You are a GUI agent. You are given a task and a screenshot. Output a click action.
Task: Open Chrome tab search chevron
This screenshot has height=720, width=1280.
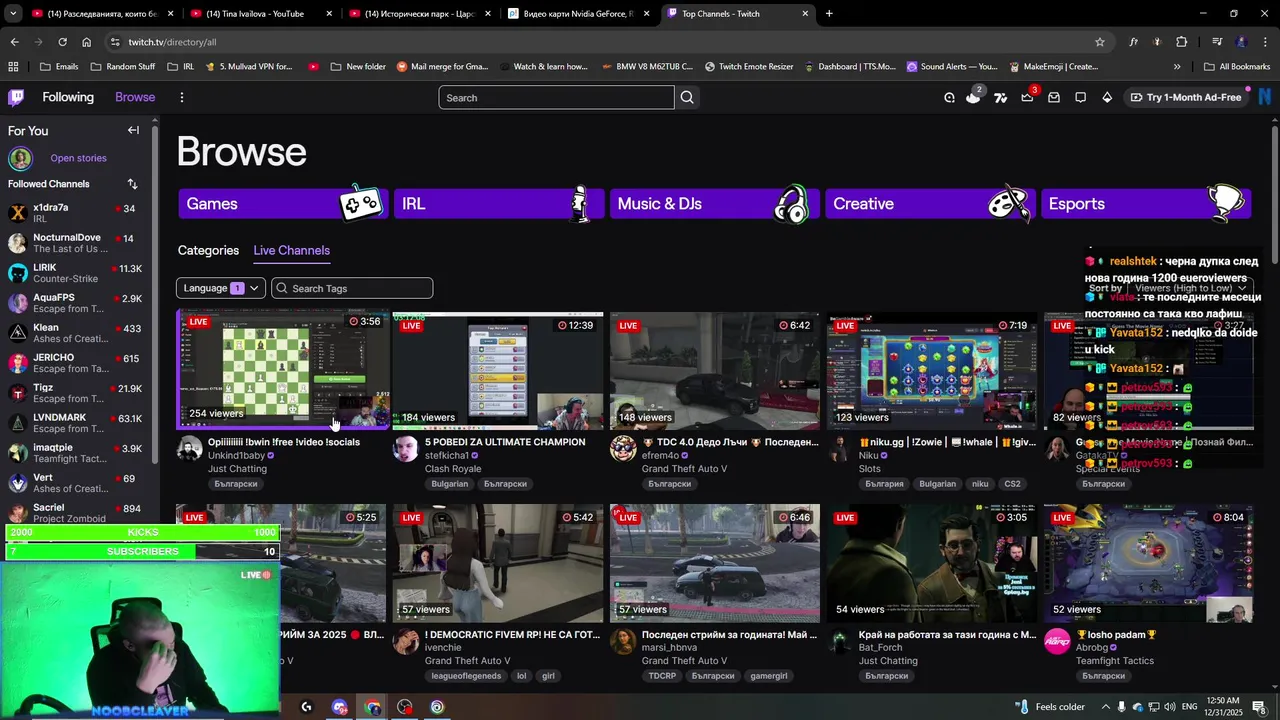(x=13, y=13)
